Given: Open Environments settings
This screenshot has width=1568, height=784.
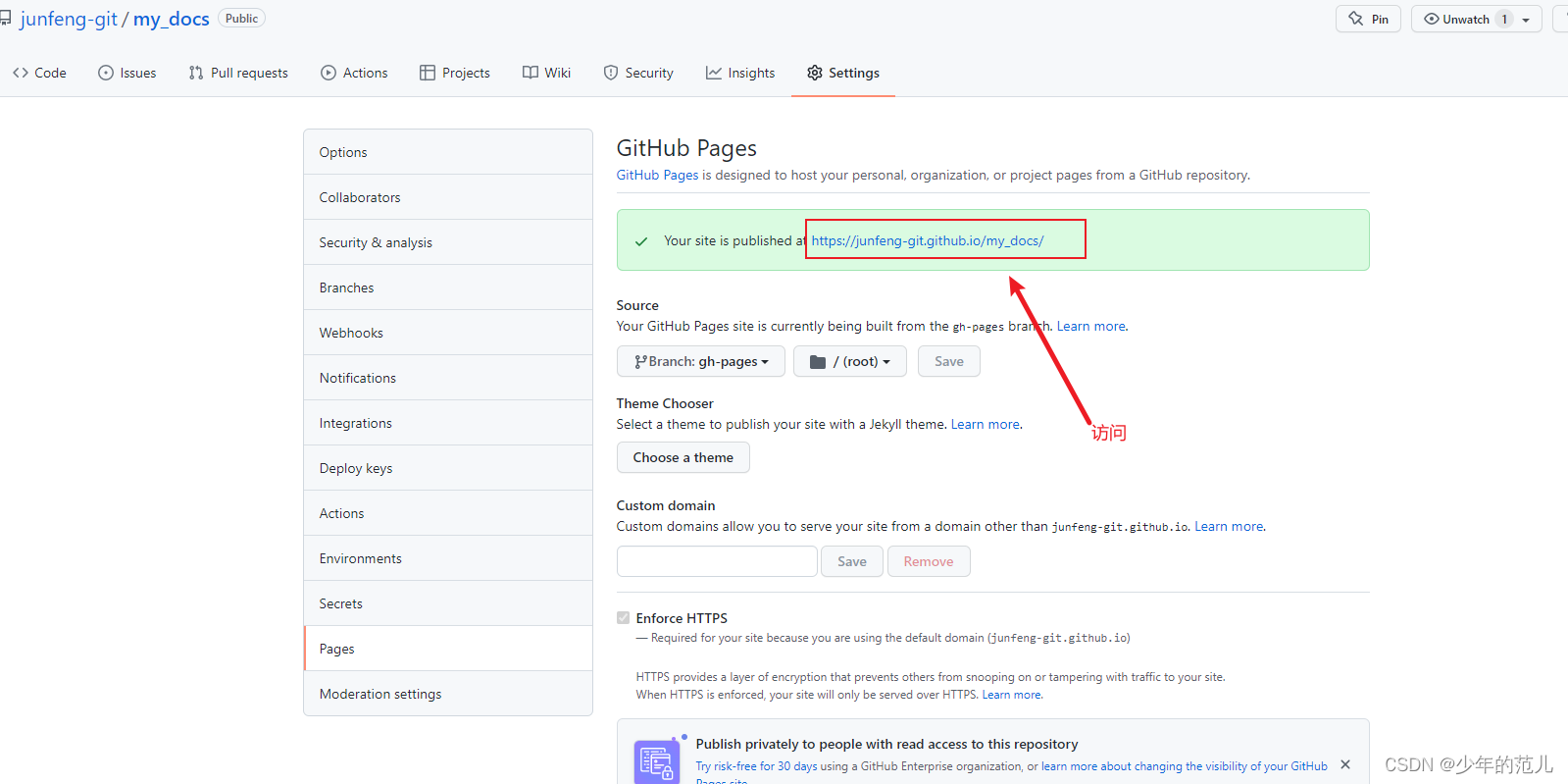Looking at the screenshot, I should [x=448, y=558].
